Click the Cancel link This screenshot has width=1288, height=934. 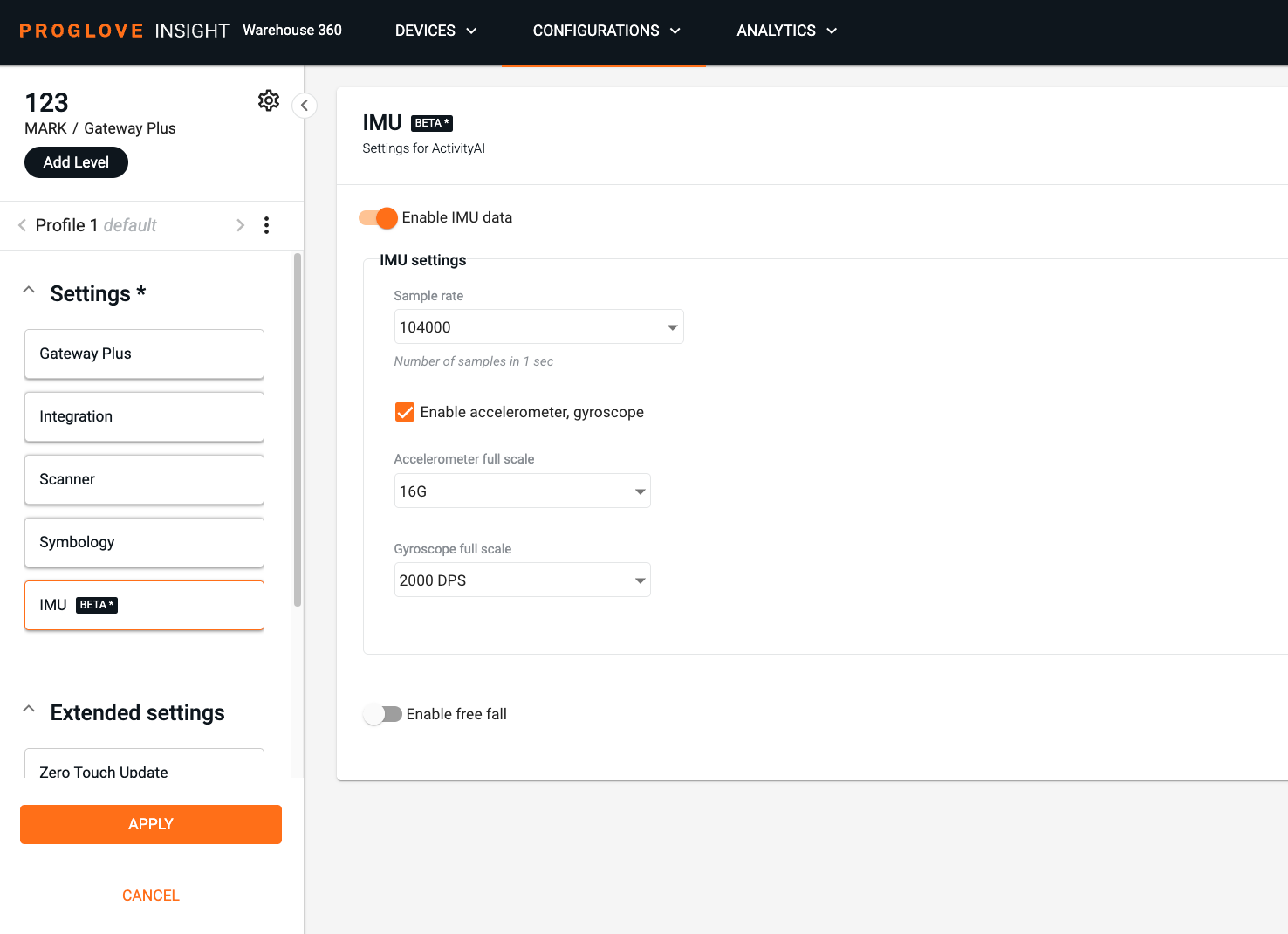151,896
